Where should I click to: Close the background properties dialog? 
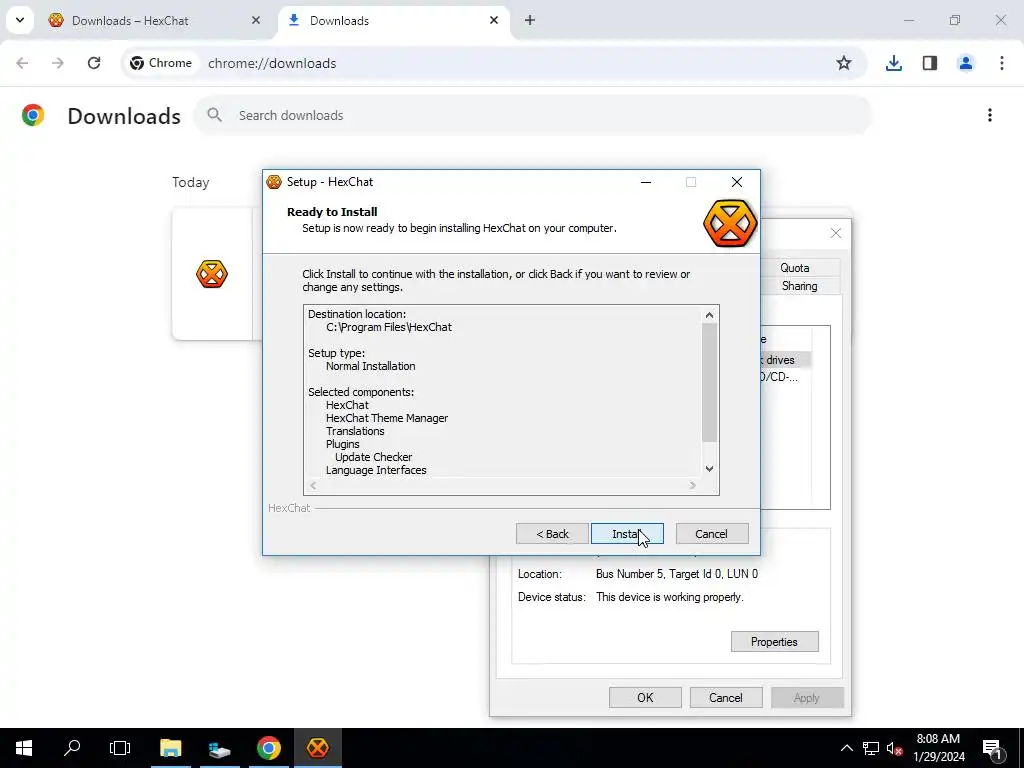click(x=836, y=233)
